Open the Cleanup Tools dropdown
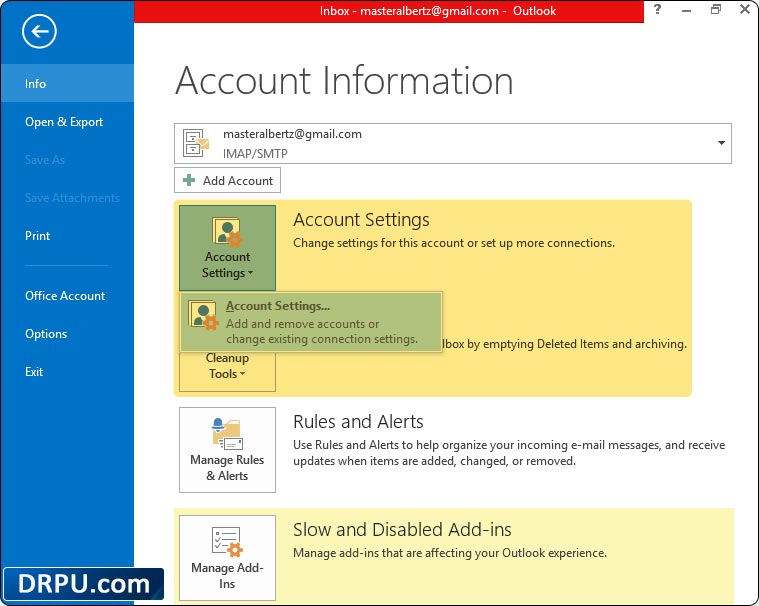Screen dimensions: 759x606 pos(228,371)
